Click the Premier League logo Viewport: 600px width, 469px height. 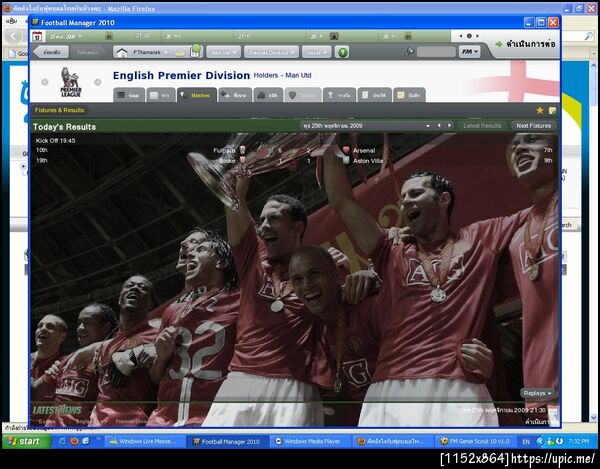click(71, 82)
